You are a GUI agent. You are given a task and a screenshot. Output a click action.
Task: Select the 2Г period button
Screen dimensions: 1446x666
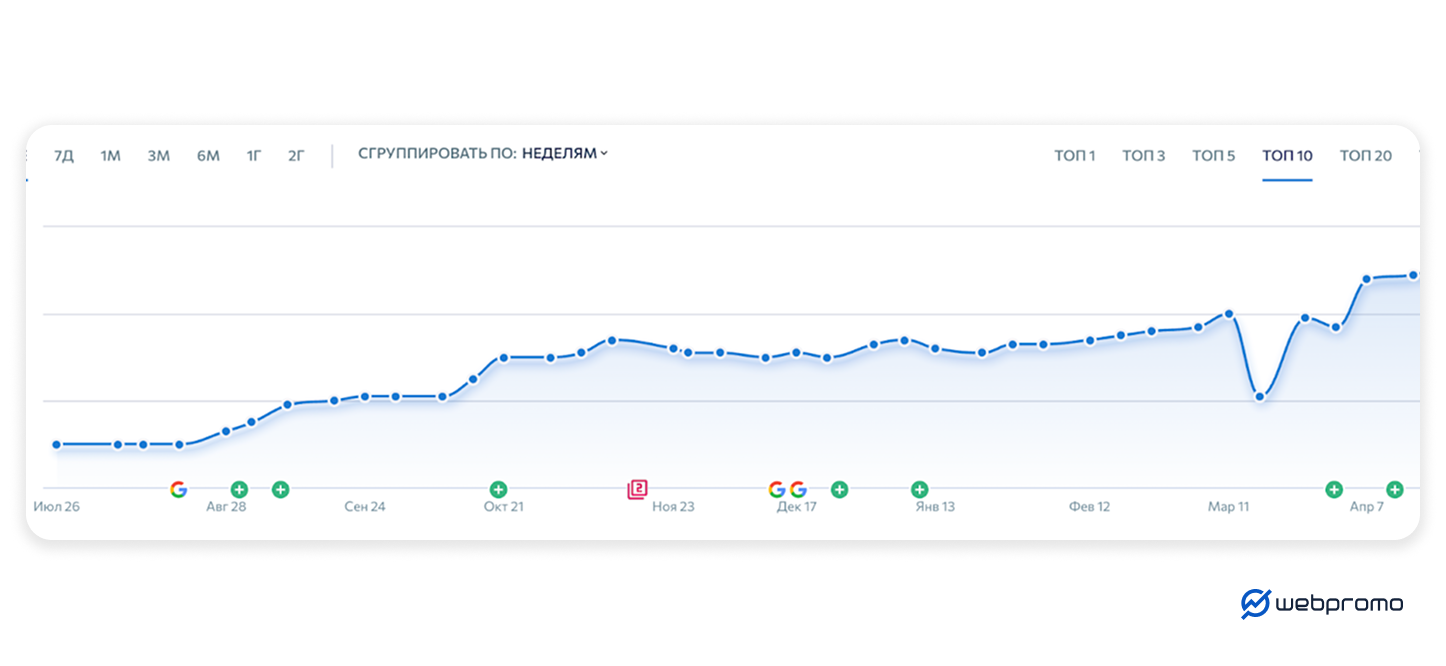(x=296, y=155)
